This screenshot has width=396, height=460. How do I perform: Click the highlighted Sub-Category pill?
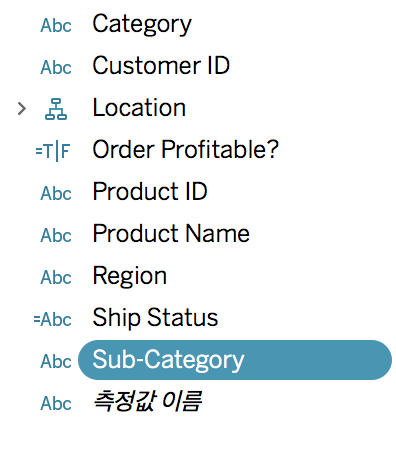[x=235, y=360]
